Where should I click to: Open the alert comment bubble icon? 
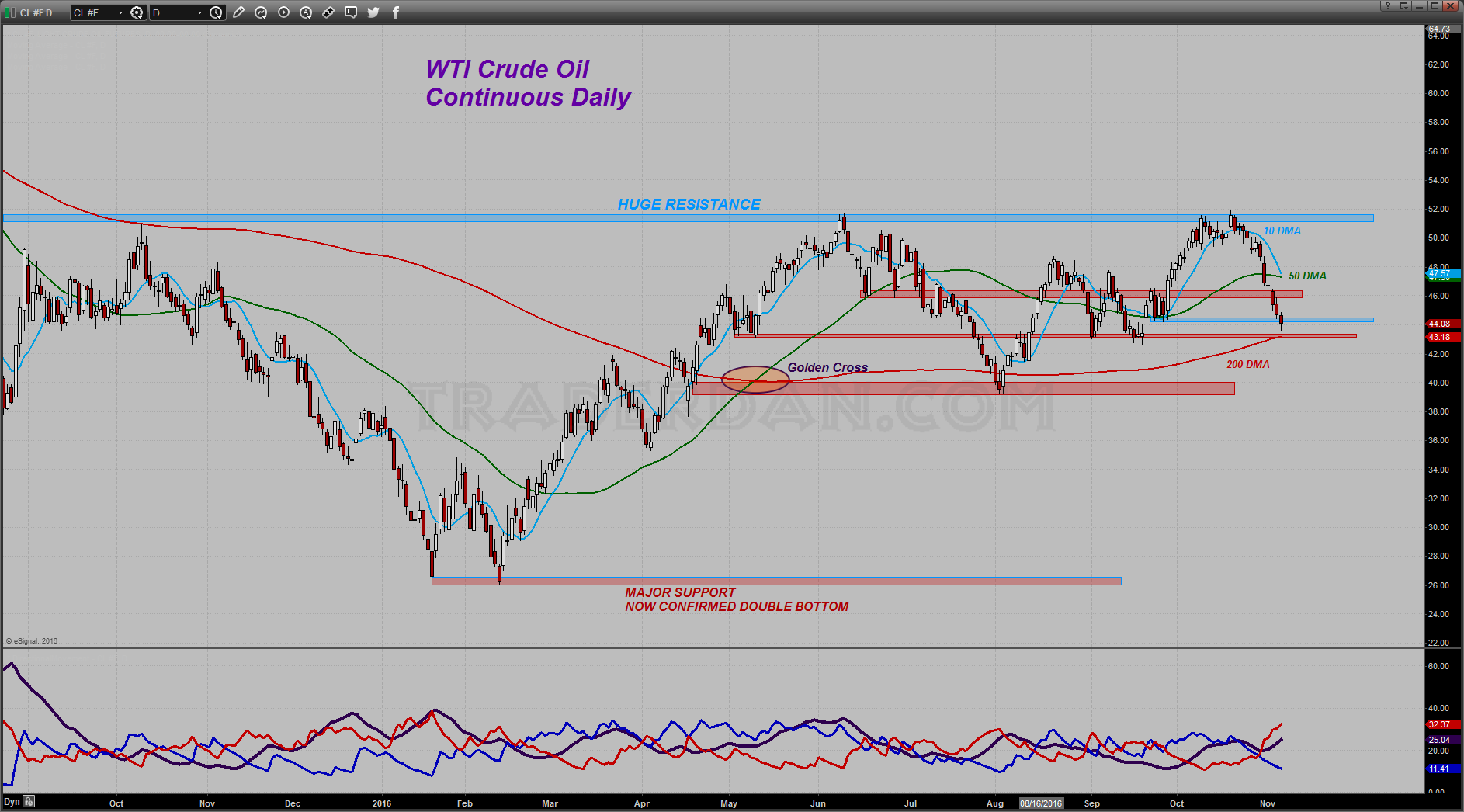pos(351,12)
